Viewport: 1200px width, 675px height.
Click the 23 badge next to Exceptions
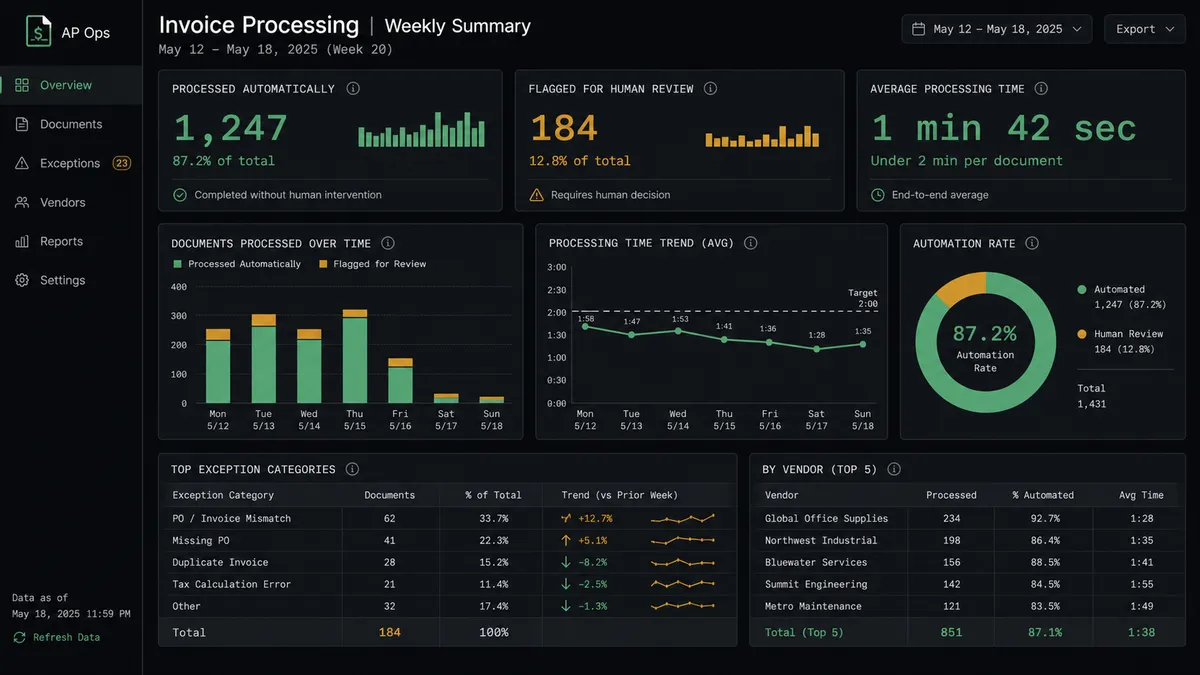122,163
